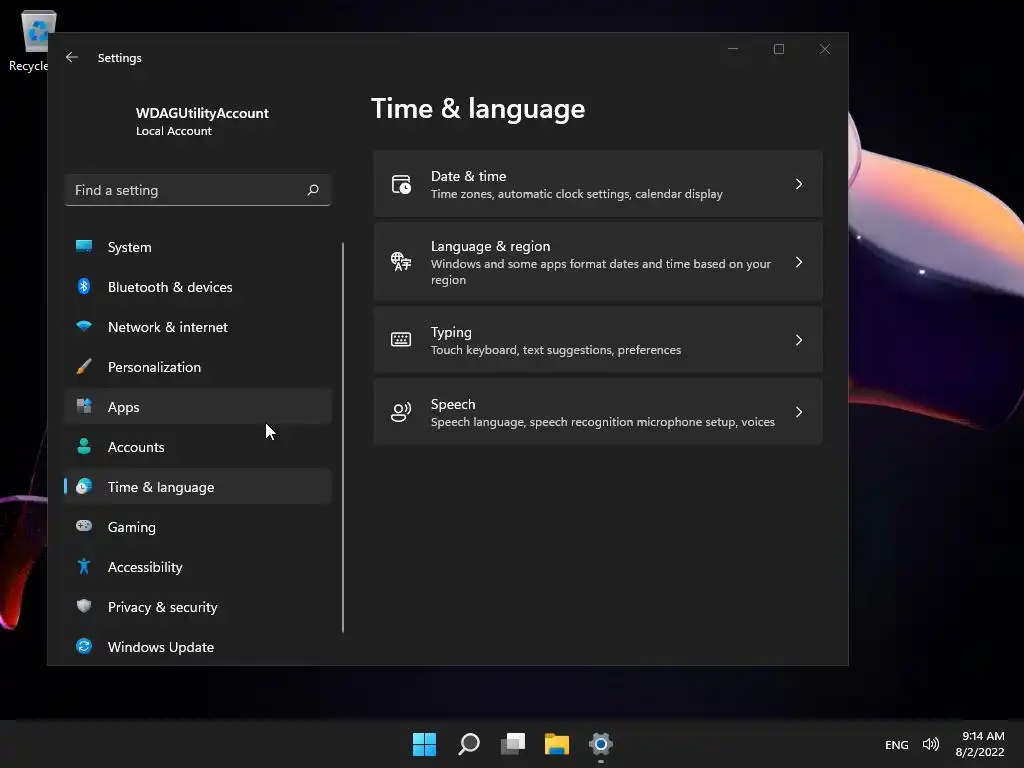
Task: Click the sidebar vertical scrollbar
Action: (x=343, y=438)
